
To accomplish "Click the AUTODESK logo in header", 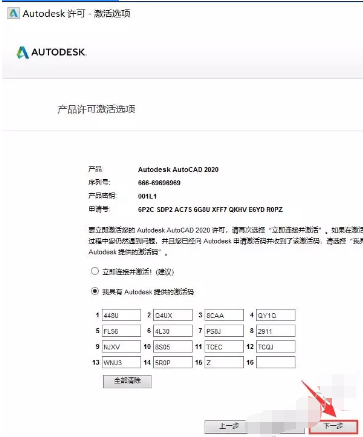I will (x=52, y=52).
